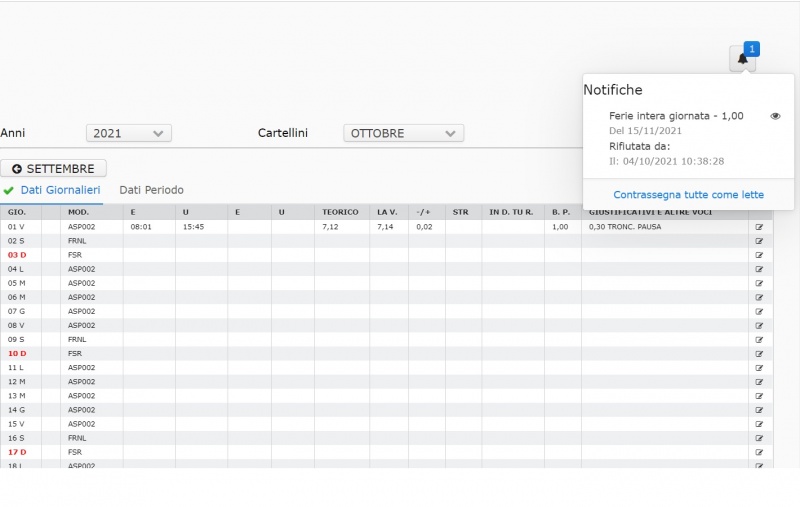
Task: Click edit icon for day 03 D
Action: coord(759,255)
